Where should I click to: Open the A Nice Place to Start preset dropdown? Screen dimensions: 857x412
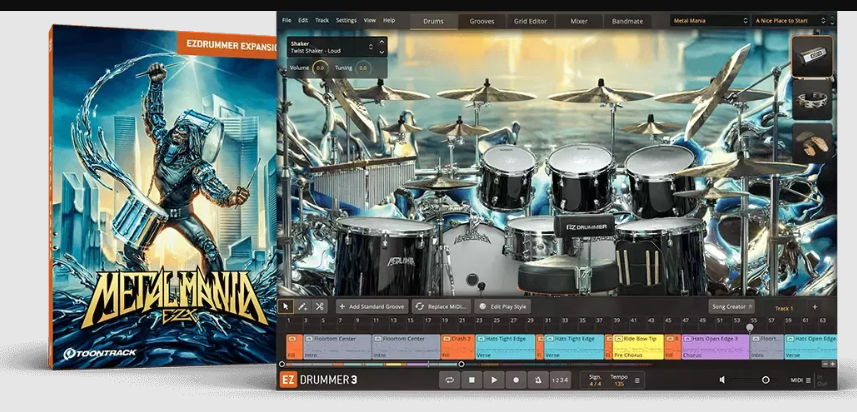tap(790, 21)
